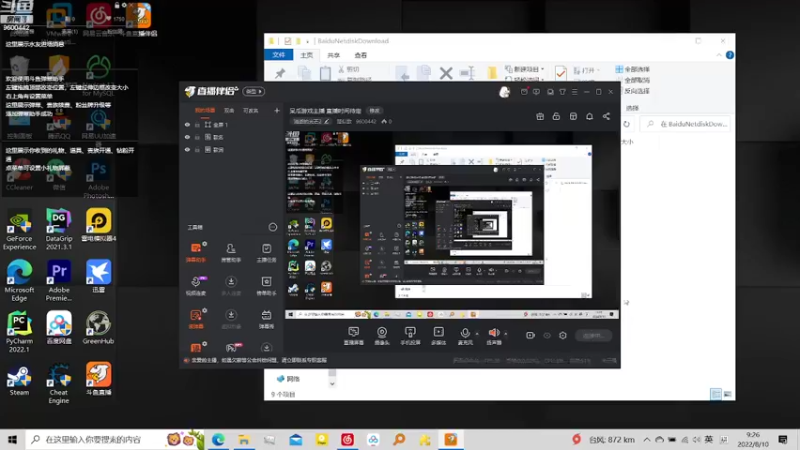Add a 多媒体 media source
Screen dimensions: 800x450
pos(438,336)
